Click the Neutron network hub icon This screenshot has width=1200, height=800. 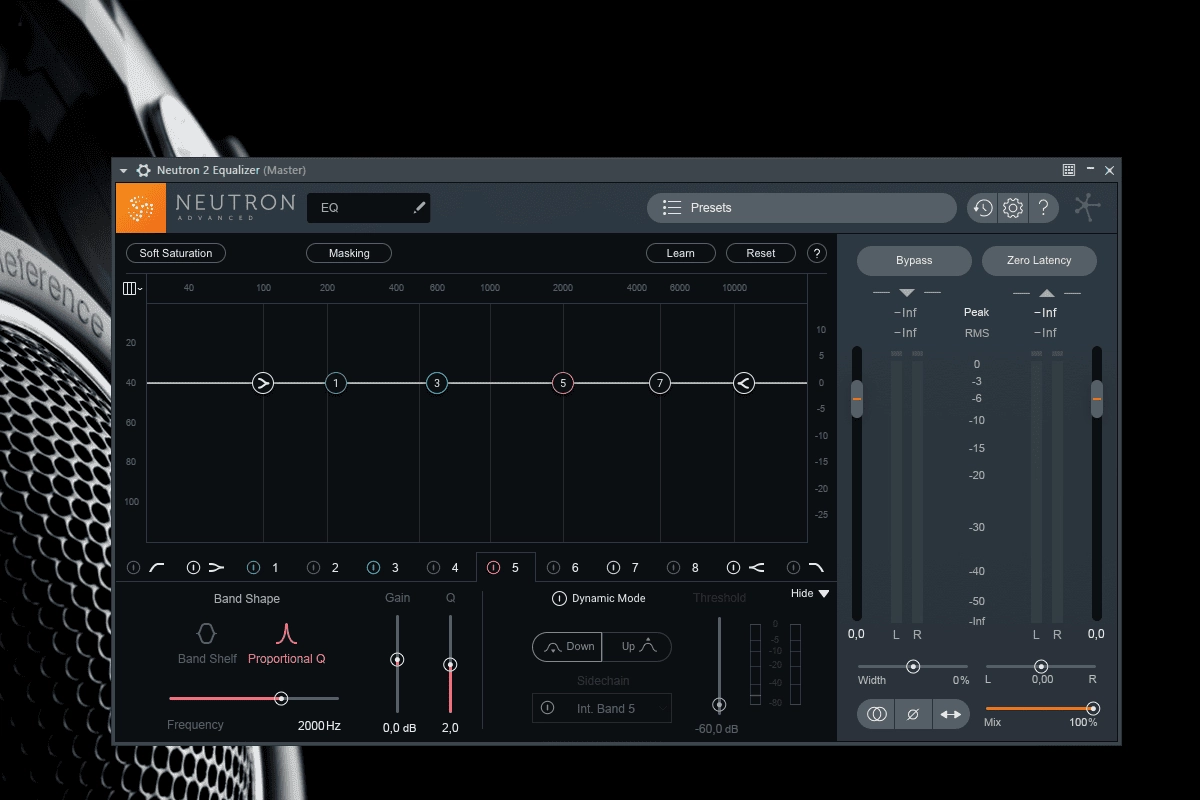[1088, 207]
